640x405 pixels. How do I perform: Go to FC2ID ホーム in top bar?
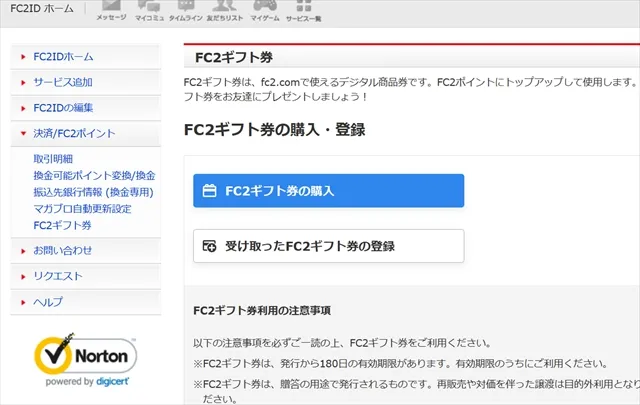42,9
